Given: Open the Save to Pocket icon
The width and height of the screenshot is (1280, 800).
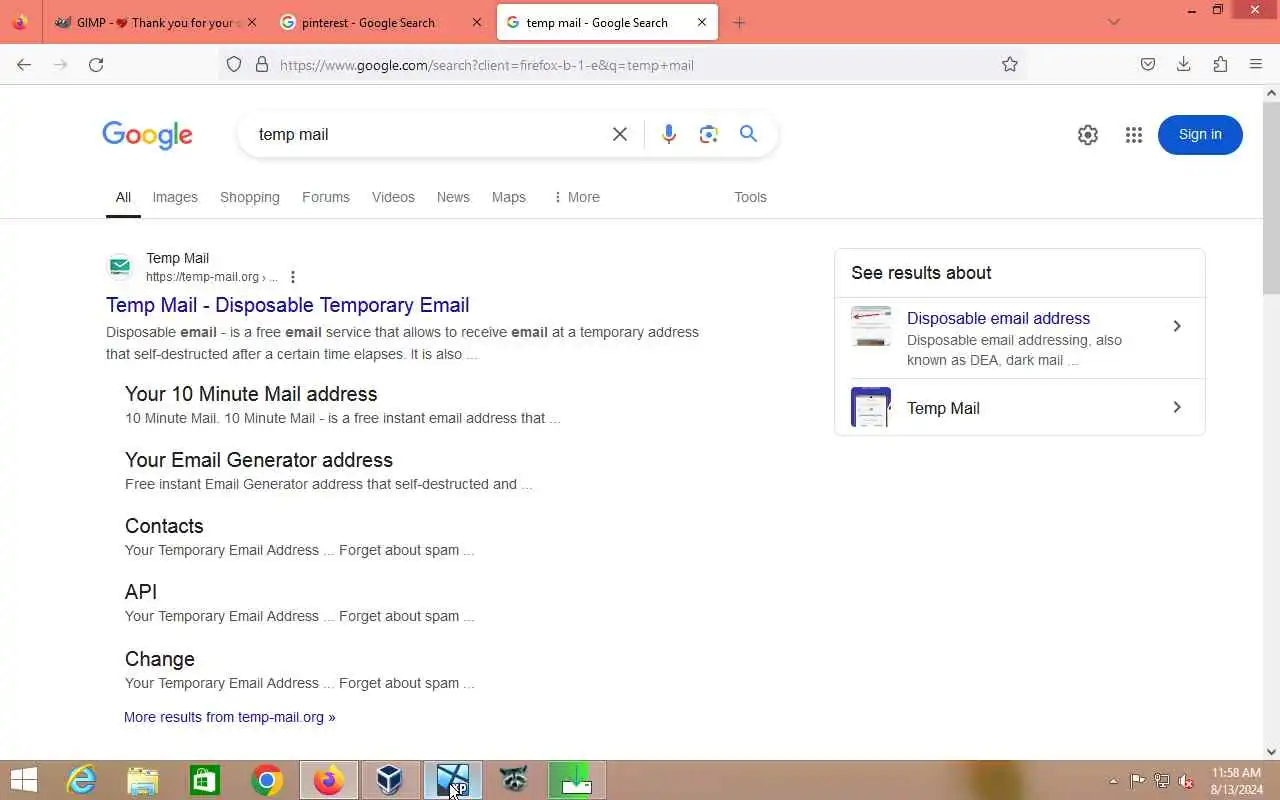Looking at the screenshot, I should (x=1148, y=65).
